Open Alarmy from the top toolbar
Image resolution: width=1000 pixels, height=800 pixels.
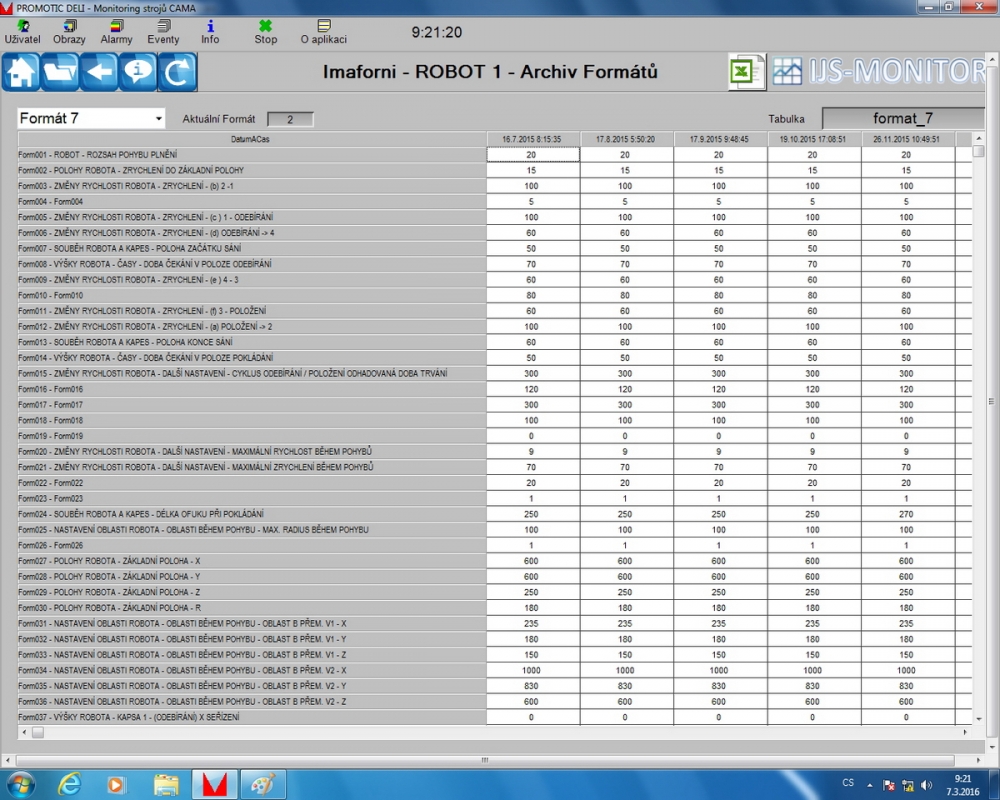[x=116, y=32]
